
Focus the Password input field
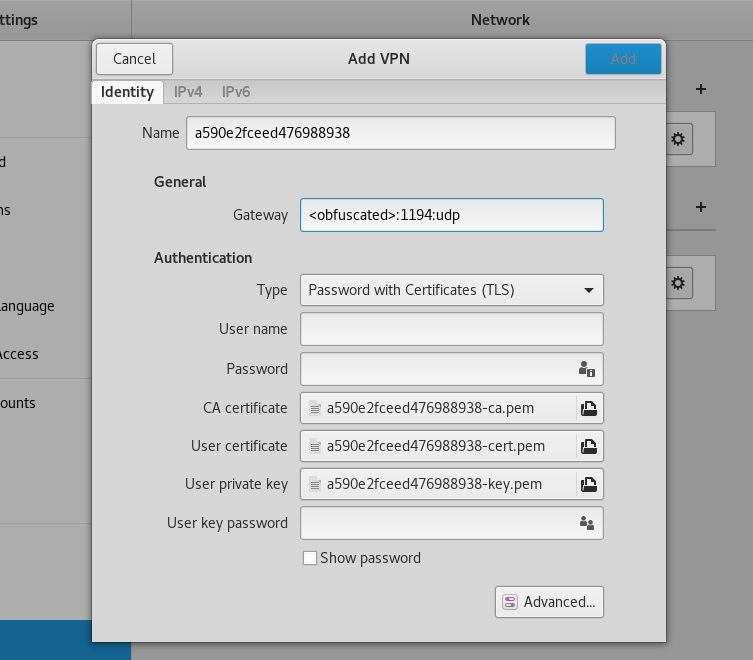pyautogui.click(x=451, y=369)
